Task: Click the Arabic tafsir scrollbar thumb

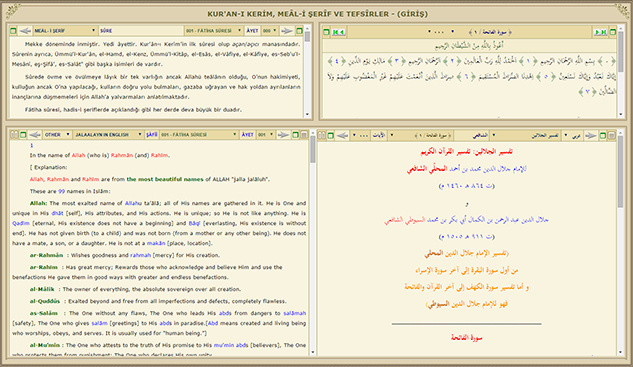Action: tap(620, 172)
